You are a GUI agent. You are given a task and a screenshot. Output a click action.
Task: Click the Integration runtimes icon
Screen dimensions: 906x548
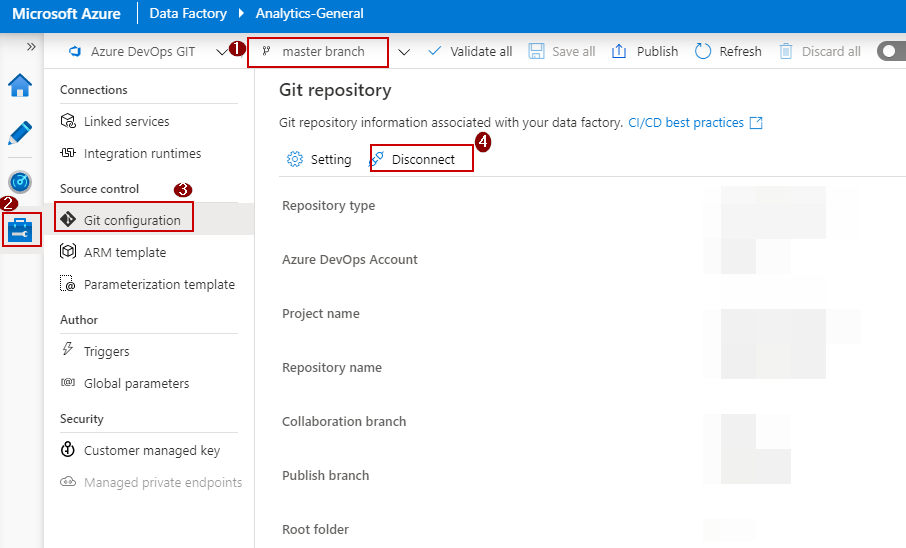pyautogui.click(x=68, y=153)
